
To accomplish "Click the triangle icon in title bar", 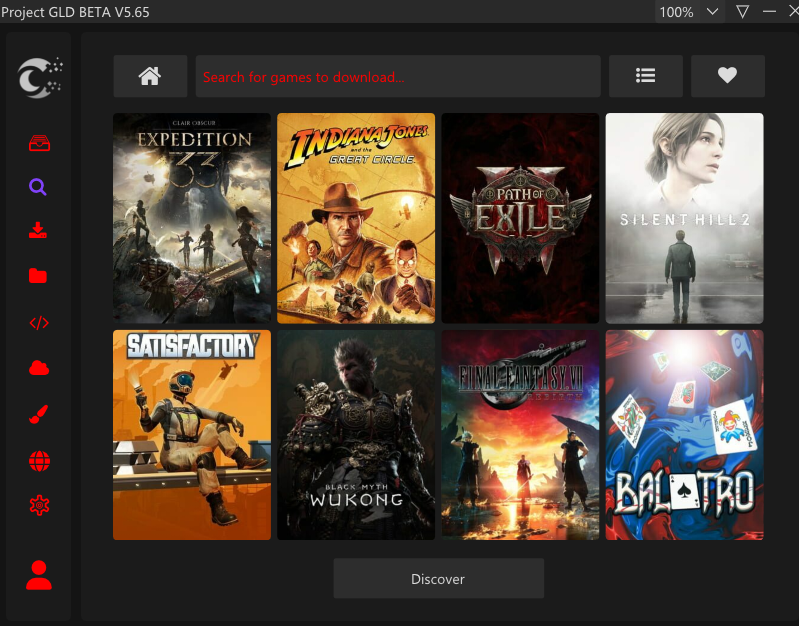I will [742, 12].
